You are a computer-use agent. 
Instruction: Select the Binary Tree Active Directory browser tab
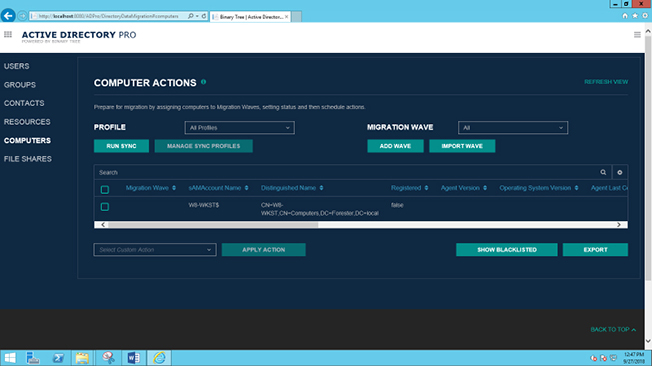[x=249, y=17]
